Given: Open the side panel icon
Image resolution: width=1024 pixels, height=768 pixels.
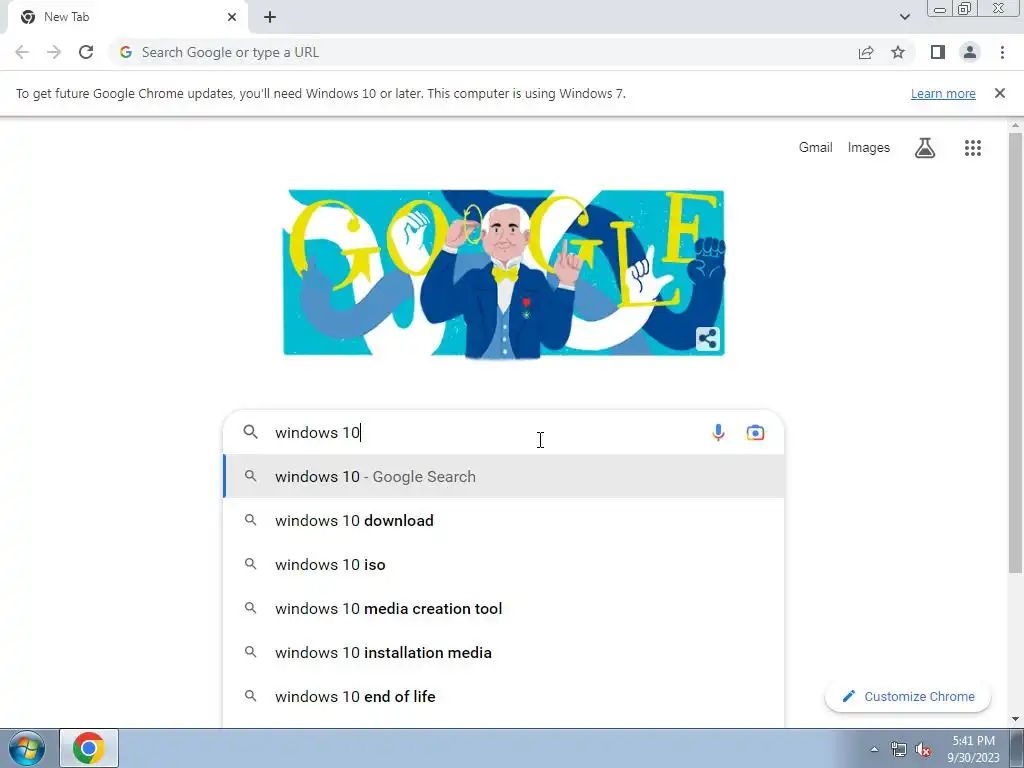Looking at the screenshot, I should pos(938,52).
